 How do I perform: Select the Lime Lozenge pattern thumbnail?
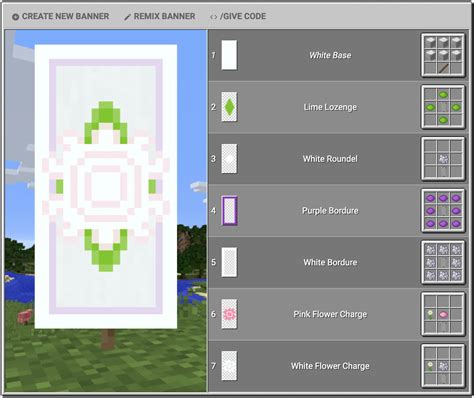pyautogui.click(x=229, y=107)
